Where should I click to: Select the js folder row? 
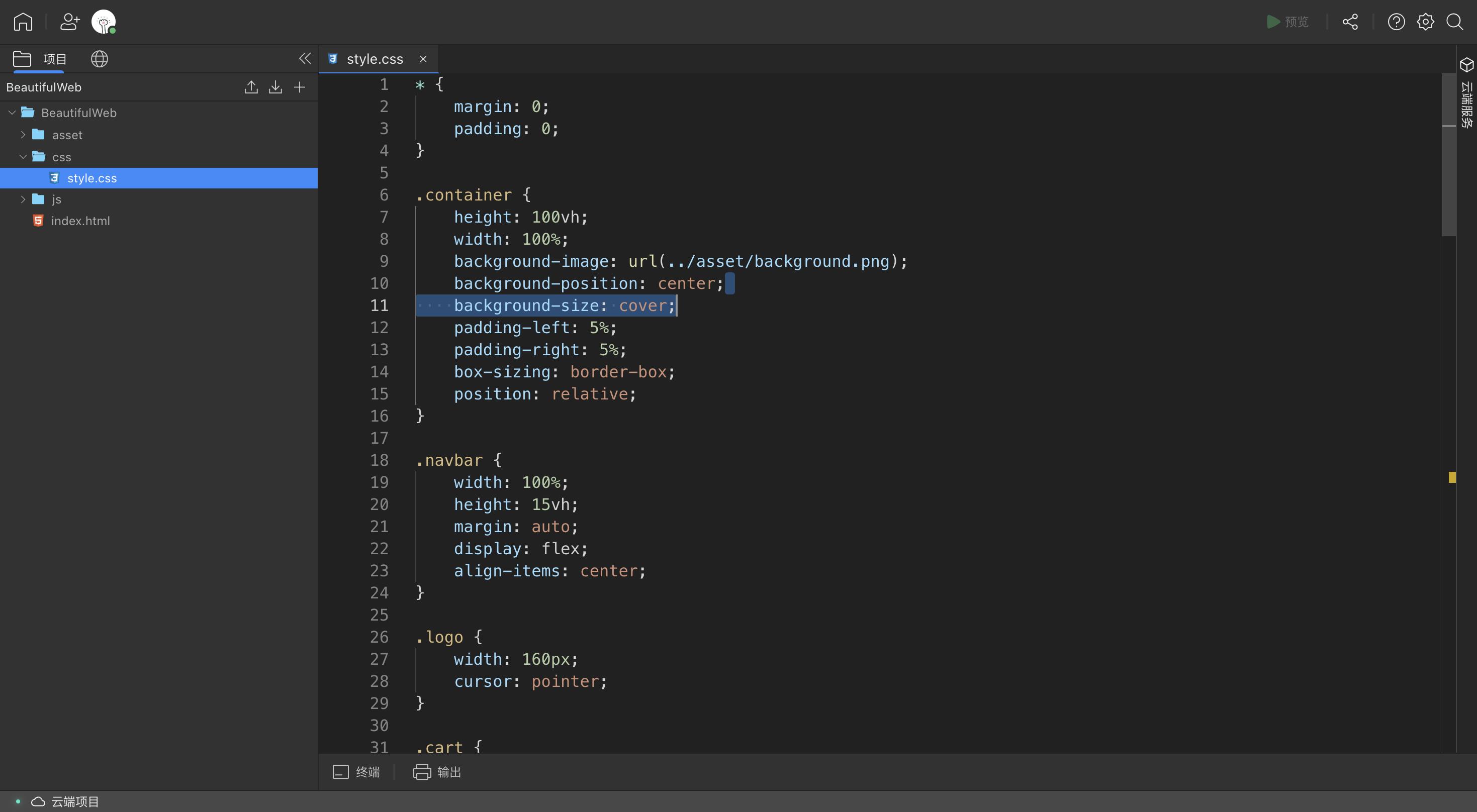coord(159,199)
